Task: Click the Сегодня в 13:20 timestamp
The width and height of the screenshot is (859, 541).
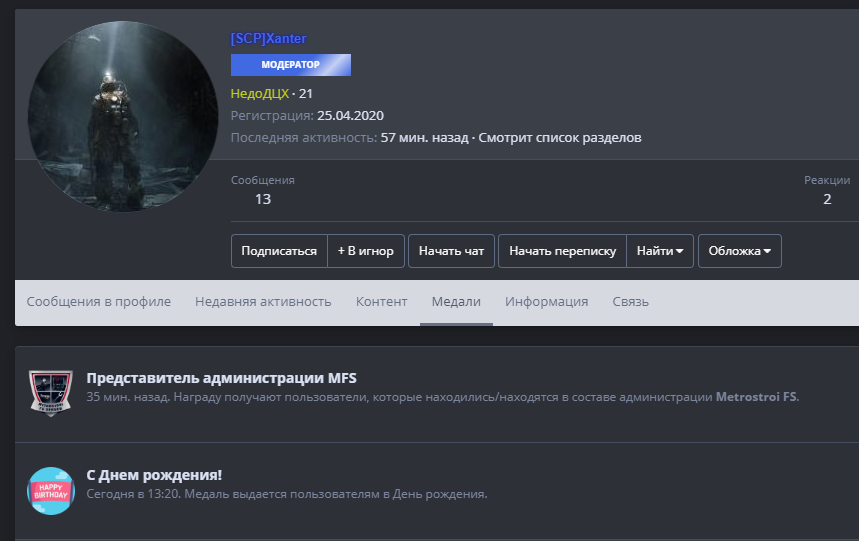Action: point(133,494)
